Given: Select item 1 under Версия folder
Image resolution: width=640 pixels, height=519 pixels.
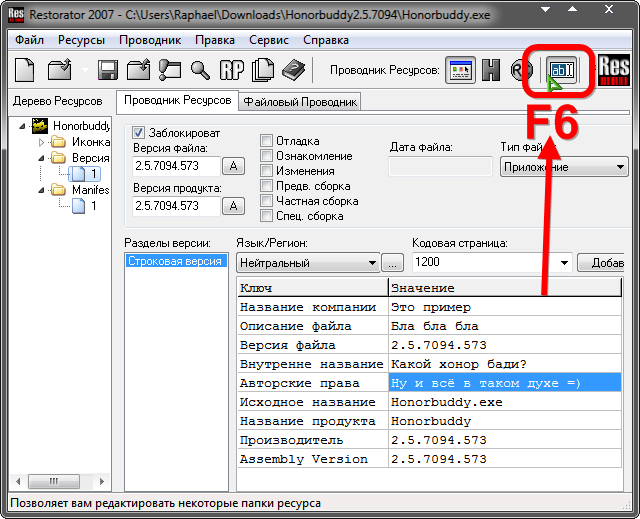Looking at the screenshot, I should click(x=84, y=174).
